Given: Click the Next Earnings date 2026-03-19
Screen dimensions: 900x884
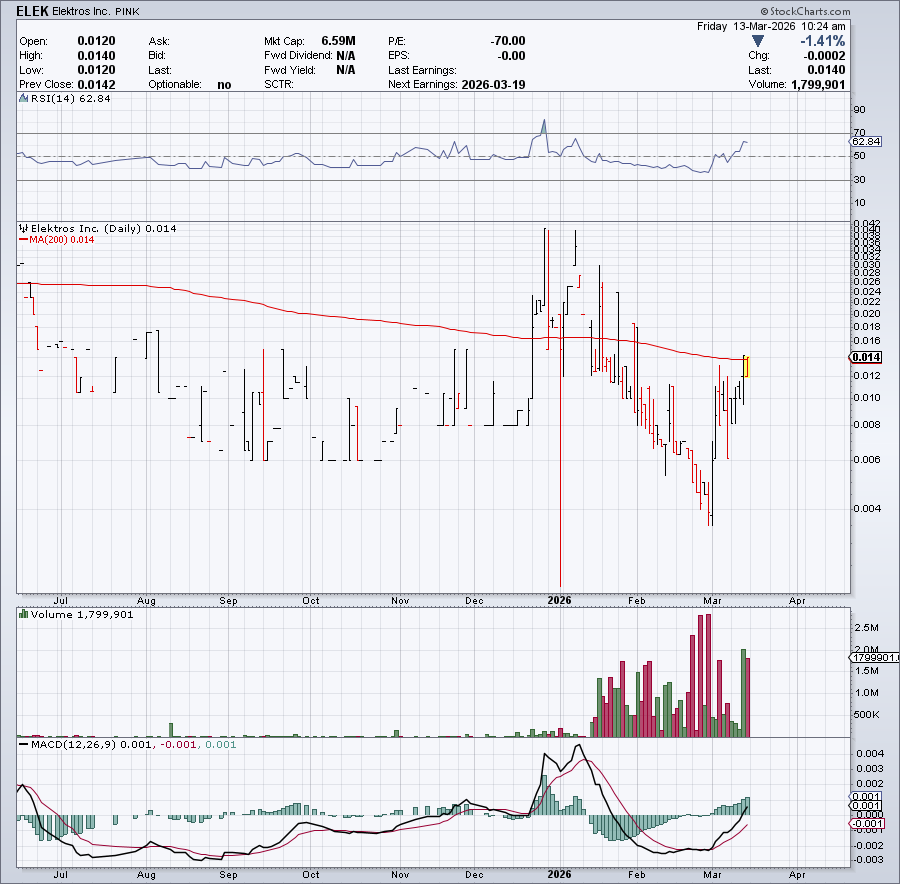Looking at the screenshot, I should [493, 84].
